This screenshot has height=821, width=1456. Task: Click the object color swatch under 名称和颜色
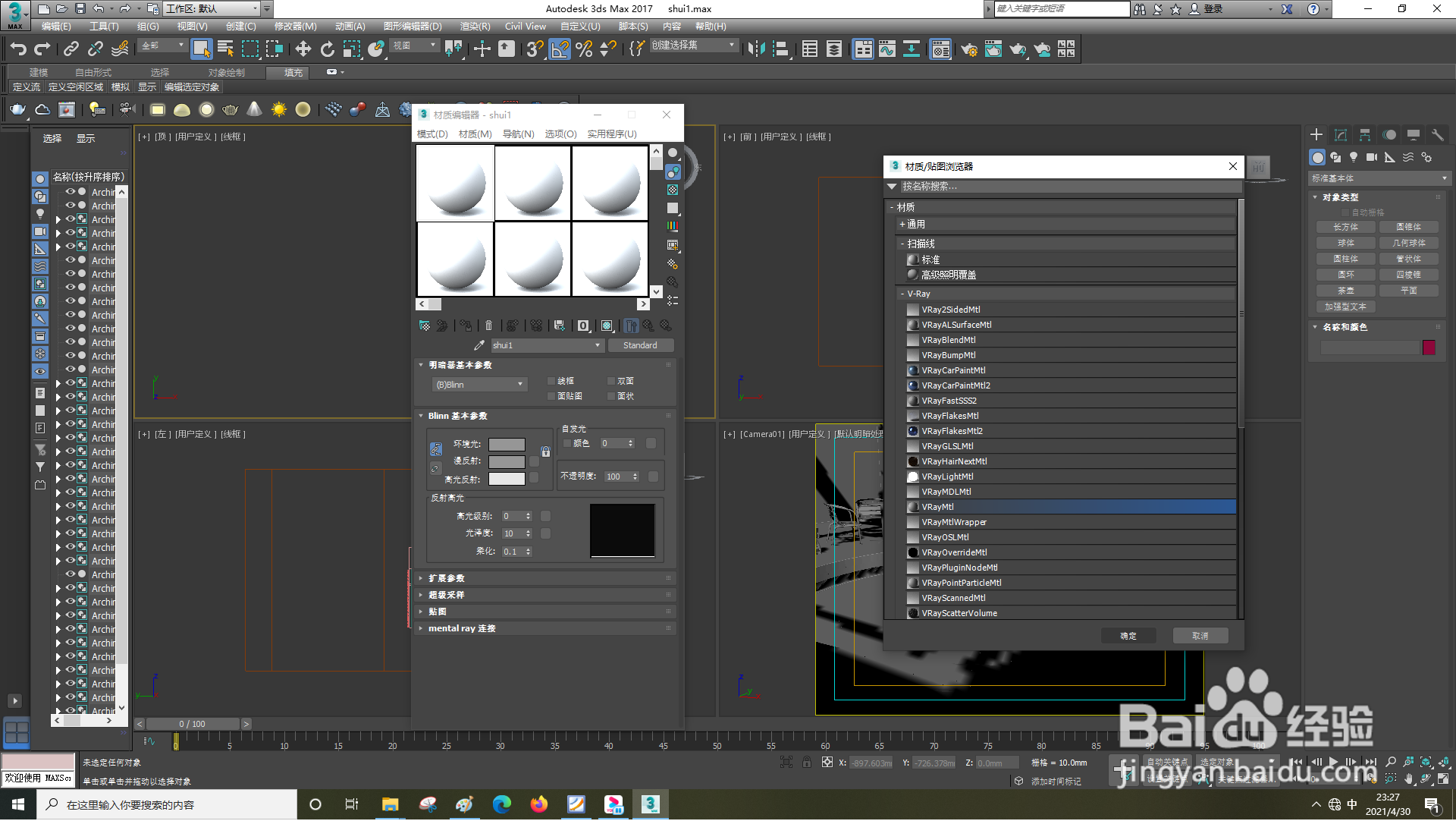coord(1429,348)
